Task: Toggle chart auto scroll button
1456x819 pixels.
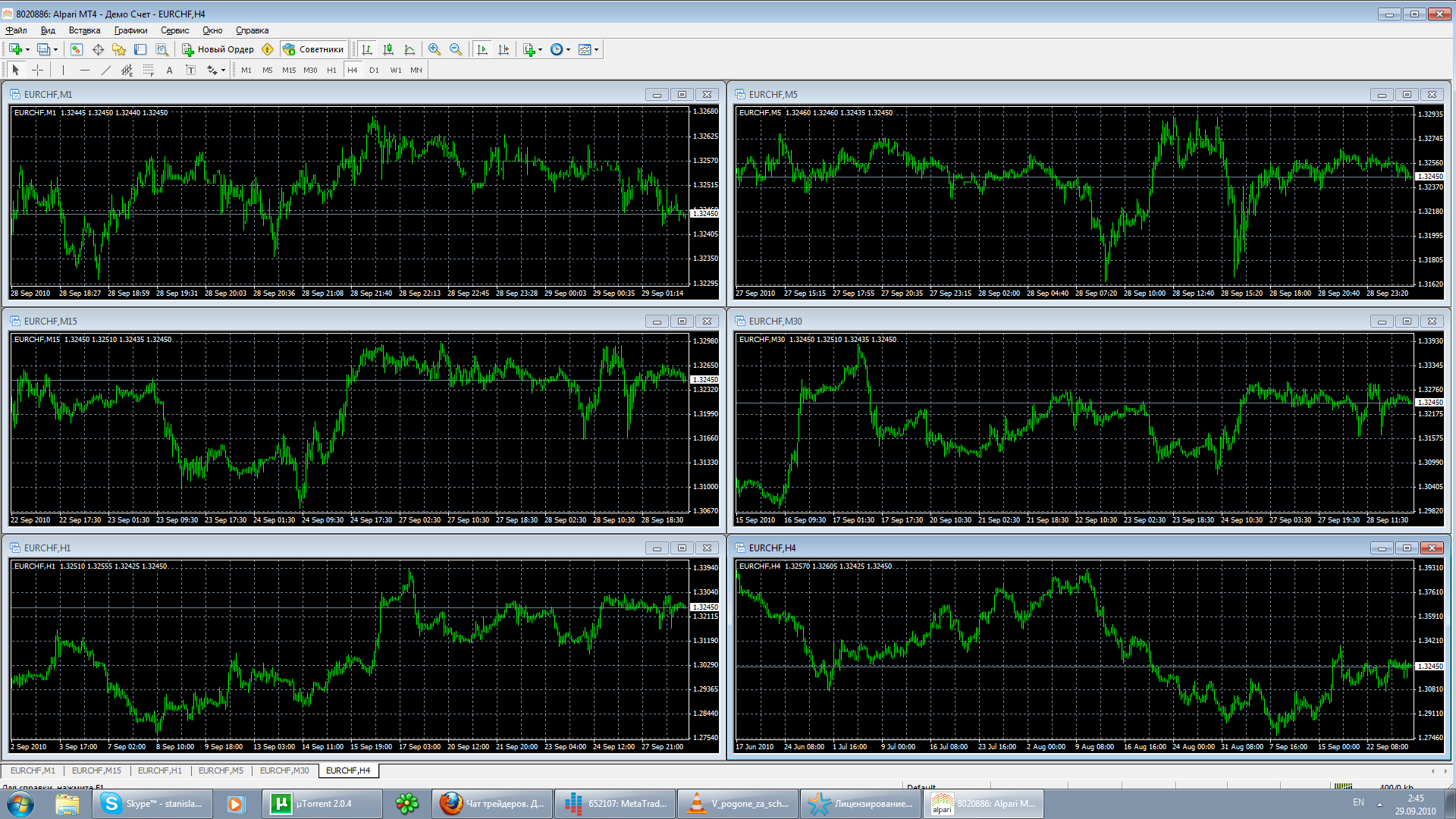Action: 482,49
